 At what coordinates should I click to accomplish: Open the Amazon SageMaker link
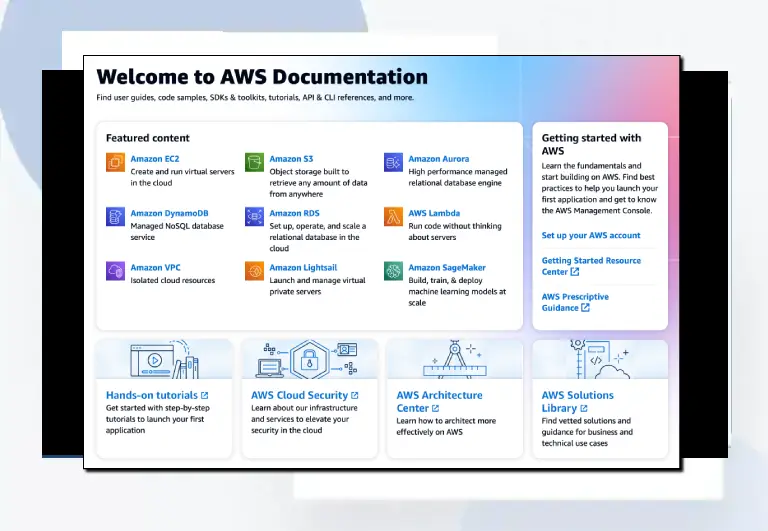point(447,267)
